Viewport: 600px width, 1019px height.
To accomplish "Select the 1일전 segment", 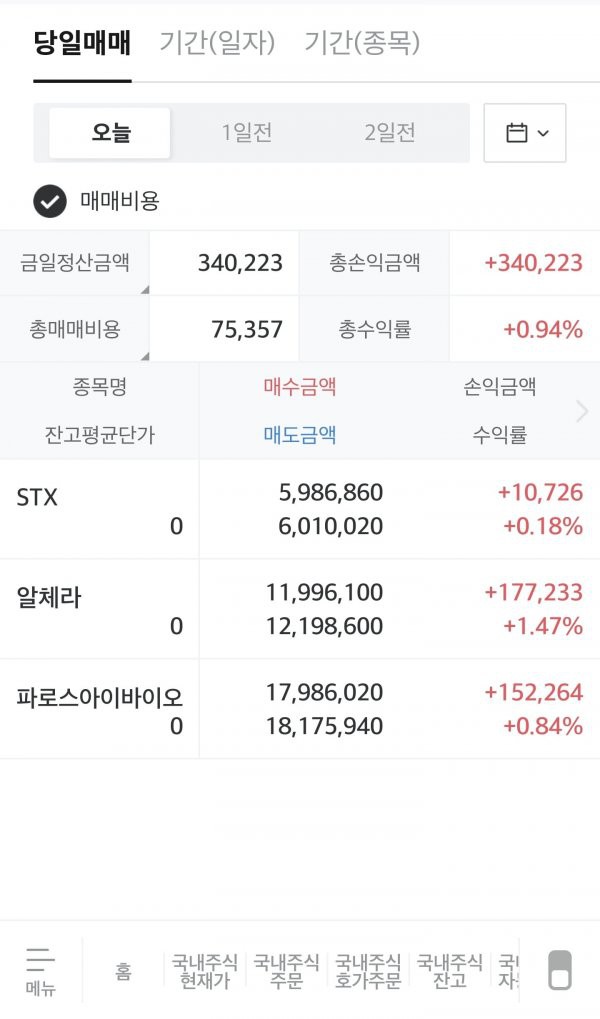I will tap(246, 133).
